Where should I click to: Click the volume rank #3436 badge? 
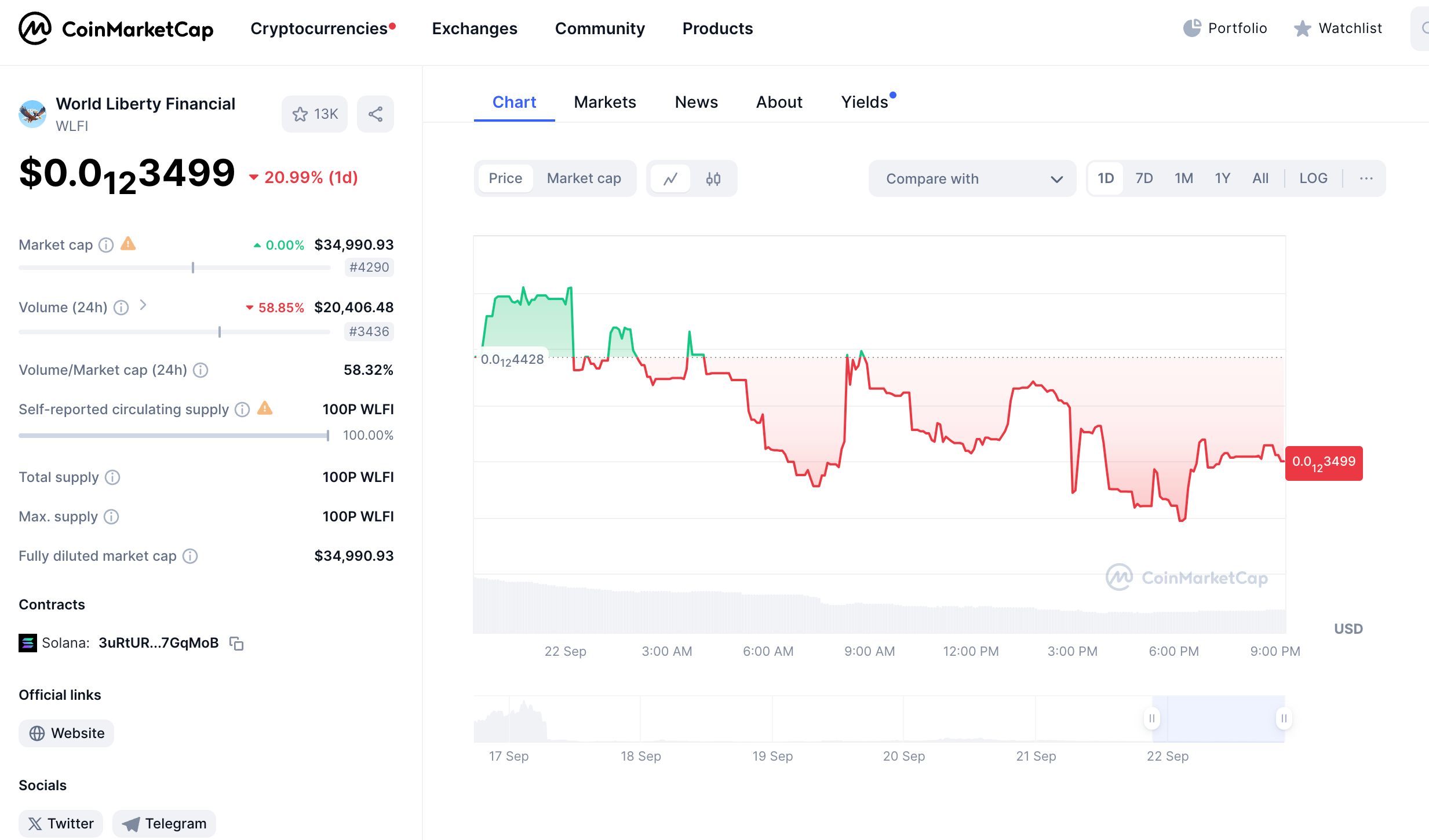(x=369, y=332)
